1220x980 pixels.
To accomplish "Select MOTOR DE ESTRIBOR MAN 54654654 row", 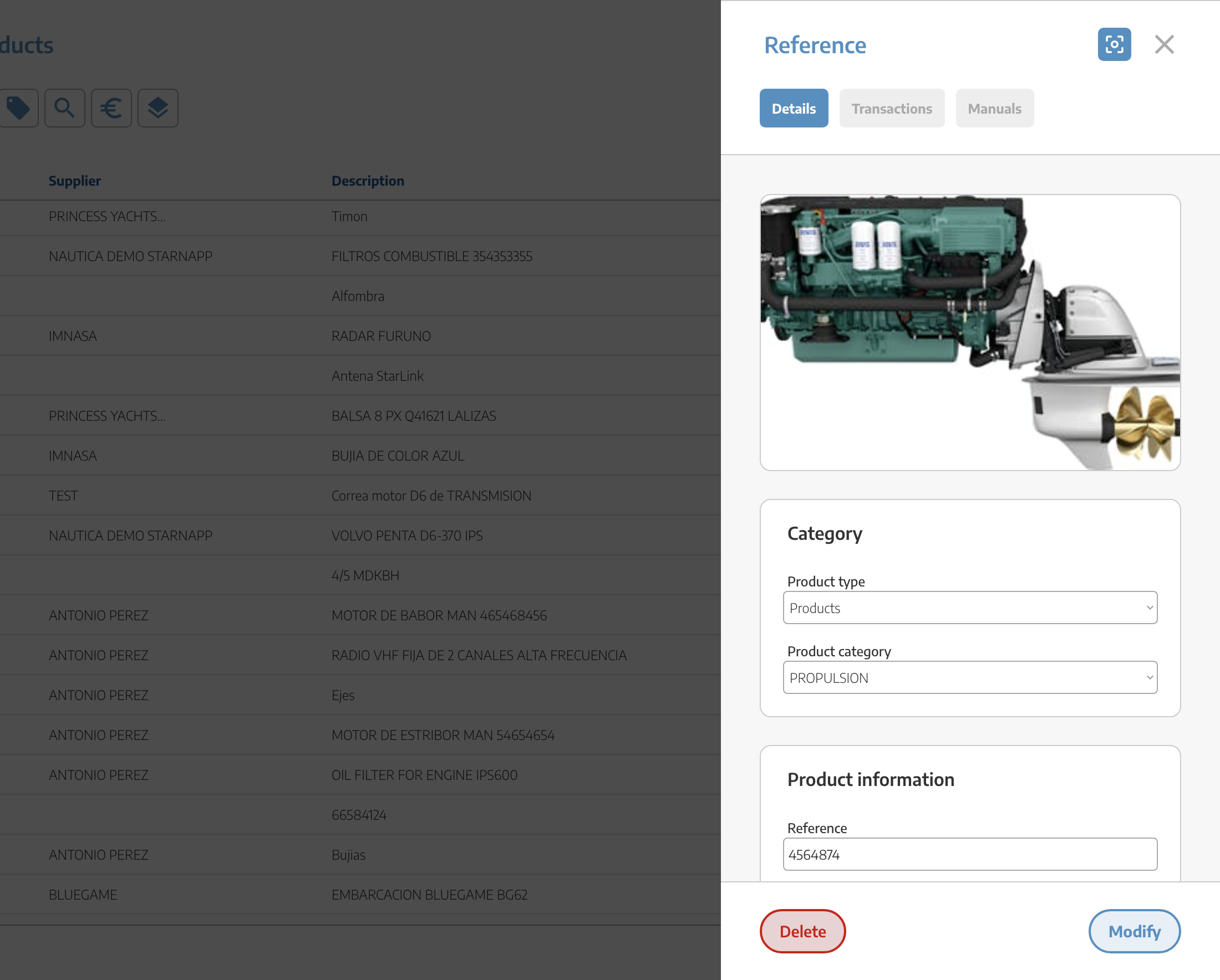I will tap(360, 735).
